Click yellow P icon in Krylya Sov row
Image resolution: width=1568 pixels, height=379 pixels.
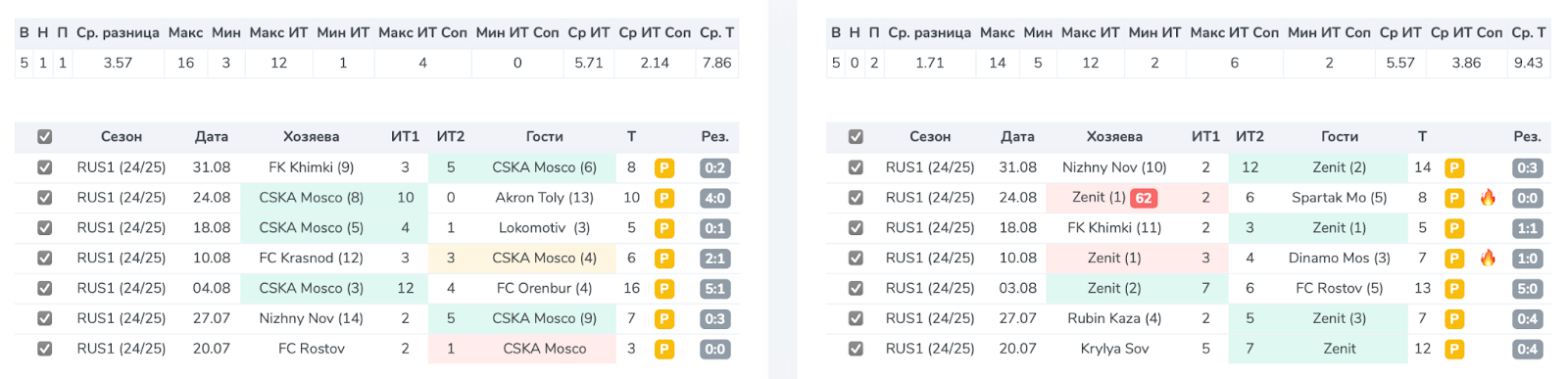coord(1454,349)
